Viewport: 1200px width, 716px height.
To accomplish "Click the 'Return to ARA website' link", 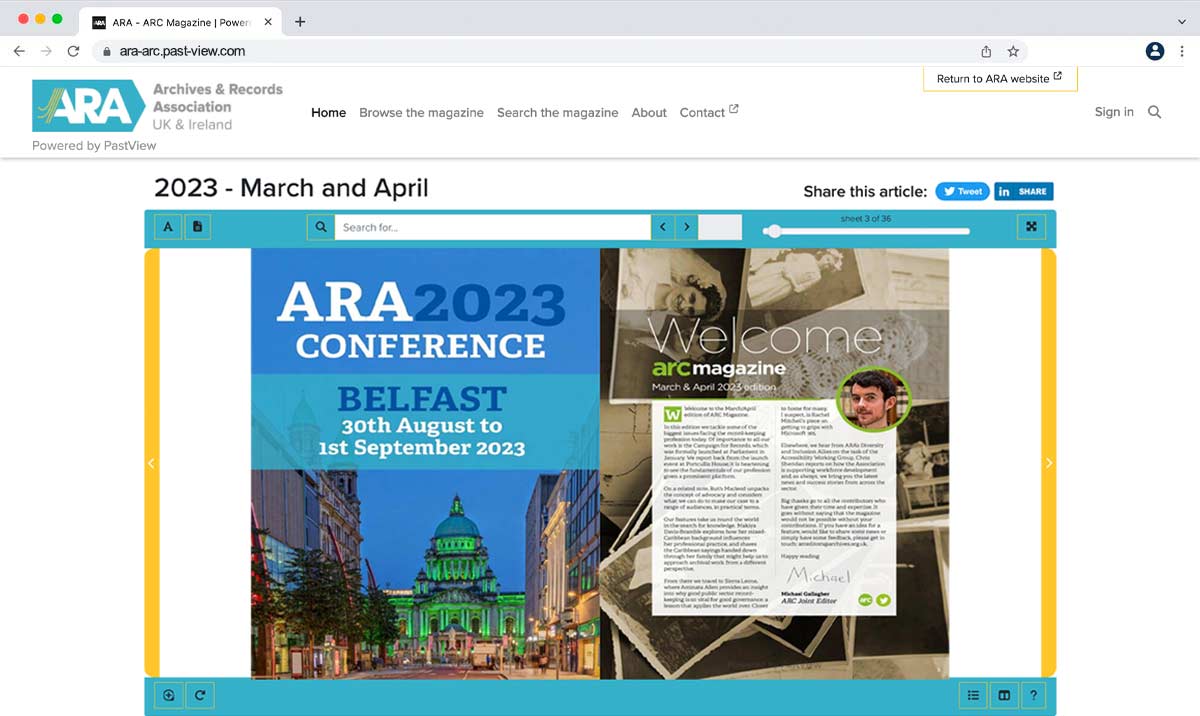I will [x=999, y=79].
